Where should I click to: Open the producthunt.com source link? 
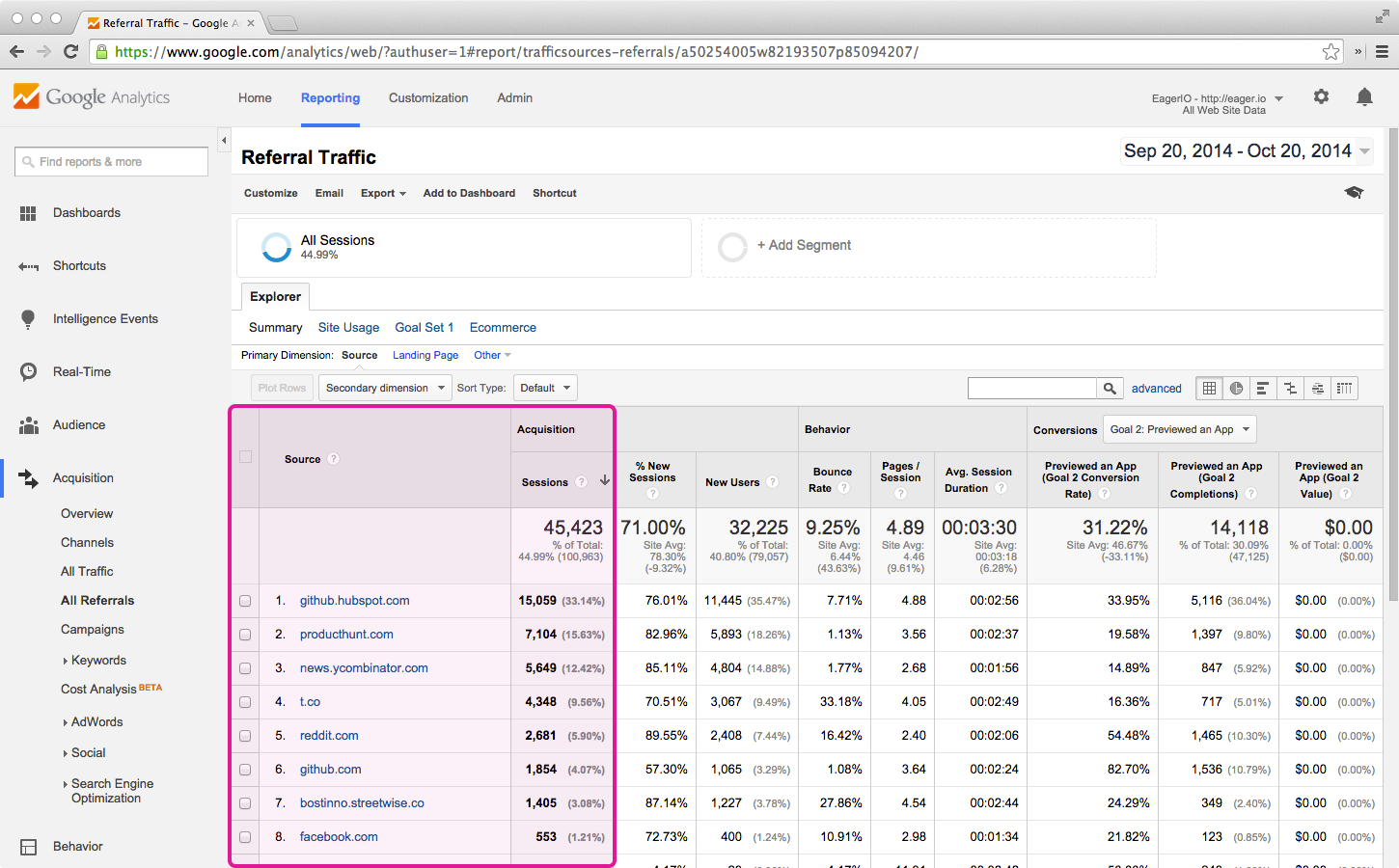[346, 635]
